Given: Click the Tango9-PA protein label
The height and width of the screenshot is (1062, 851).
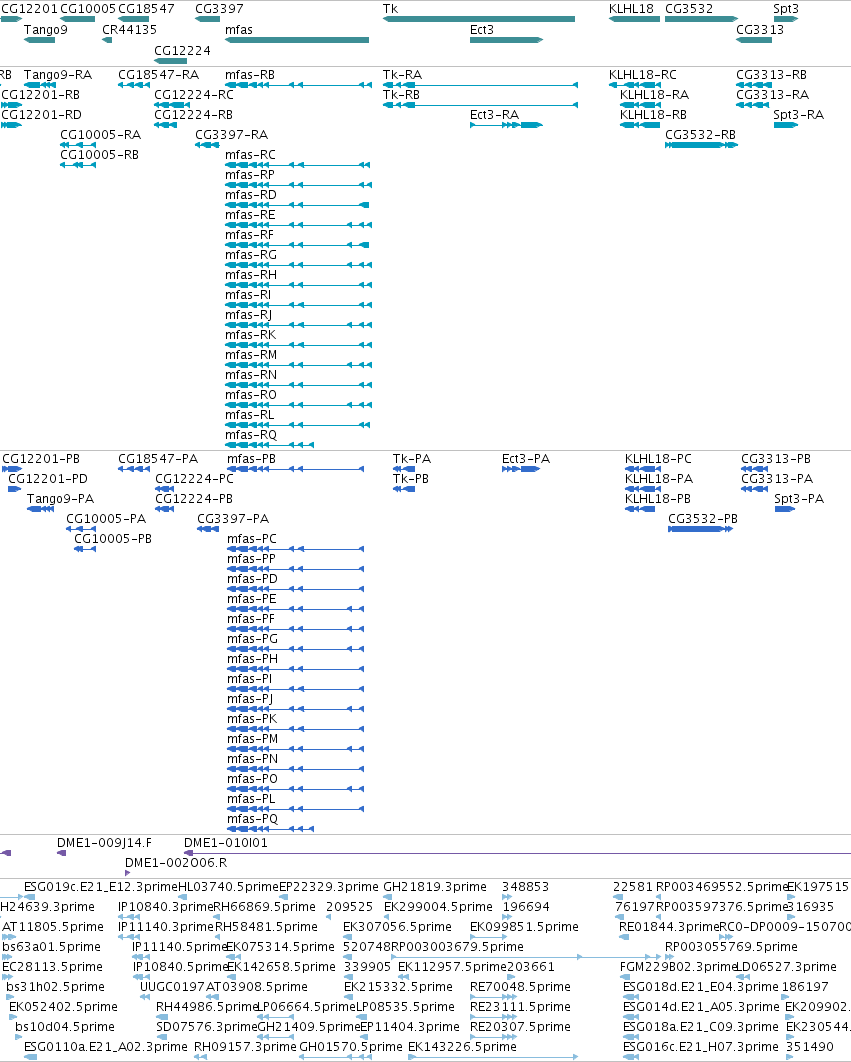Looking at the screenshot, I should coord(60,498).
